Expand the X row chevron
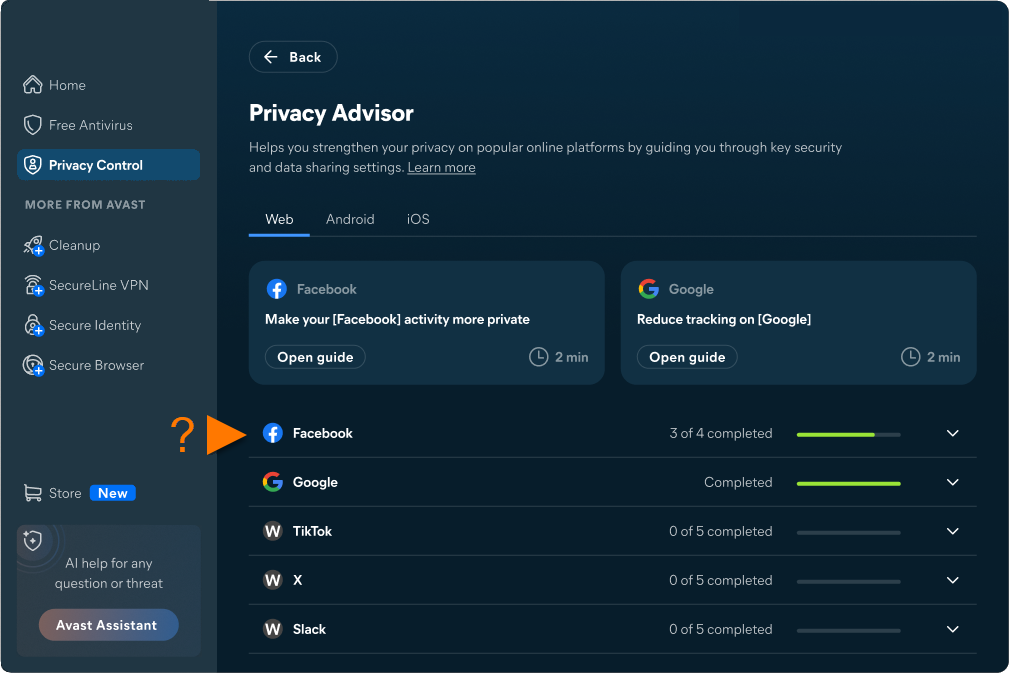The width and height of the screenshot is (1009, 673). [x=953, y=580]
